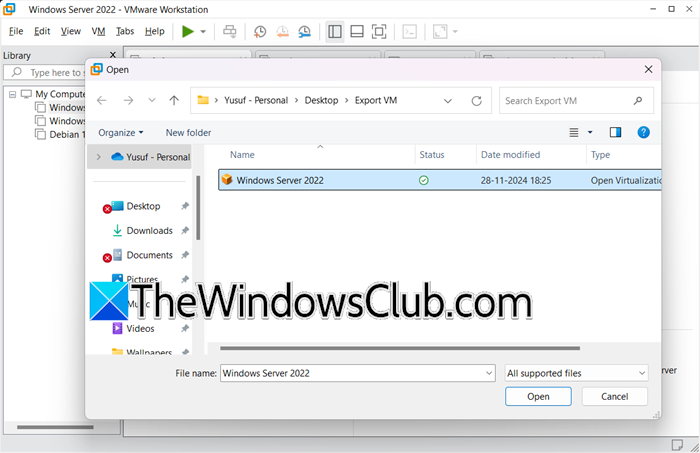
Task: Open the VM menu
Action: 98,31
